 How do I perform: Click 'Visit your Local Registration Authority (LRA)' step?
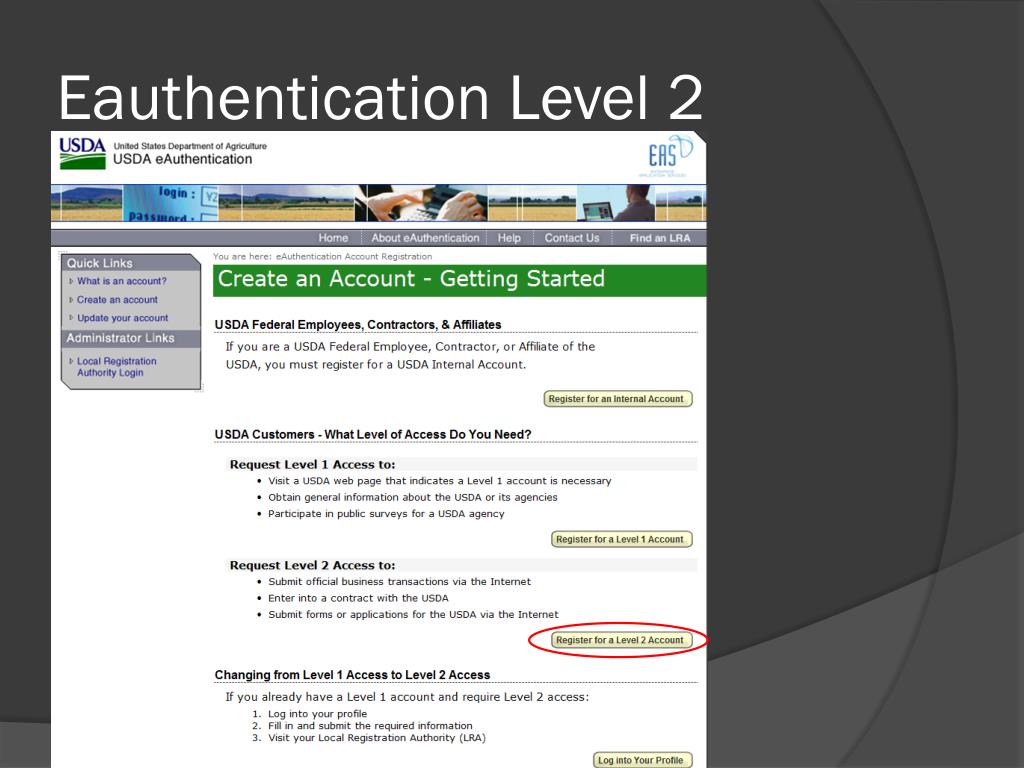click(x=377, y=738)
